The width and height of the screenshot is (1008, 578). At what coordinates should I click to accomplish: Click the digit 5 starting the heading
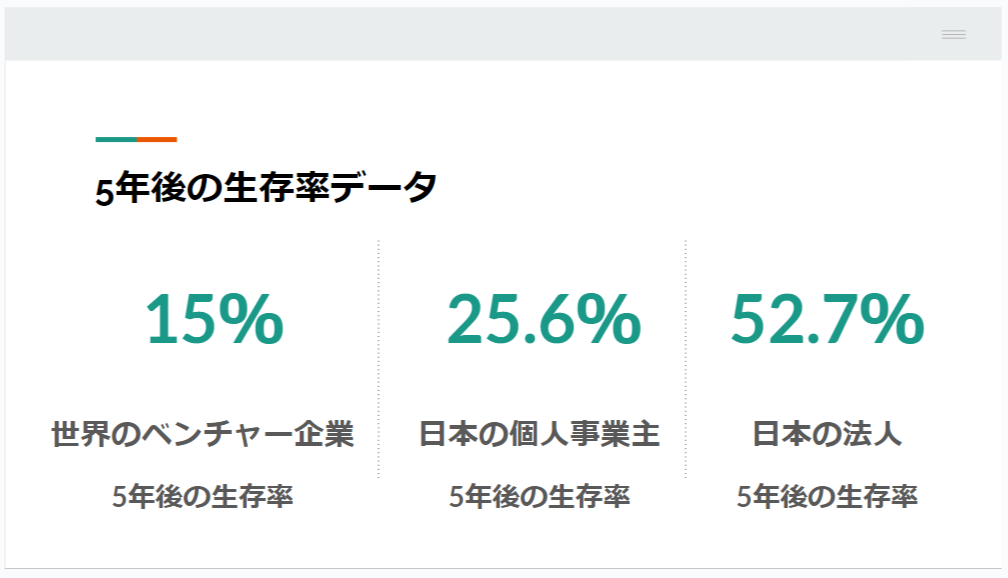click(x=105, y=190)
